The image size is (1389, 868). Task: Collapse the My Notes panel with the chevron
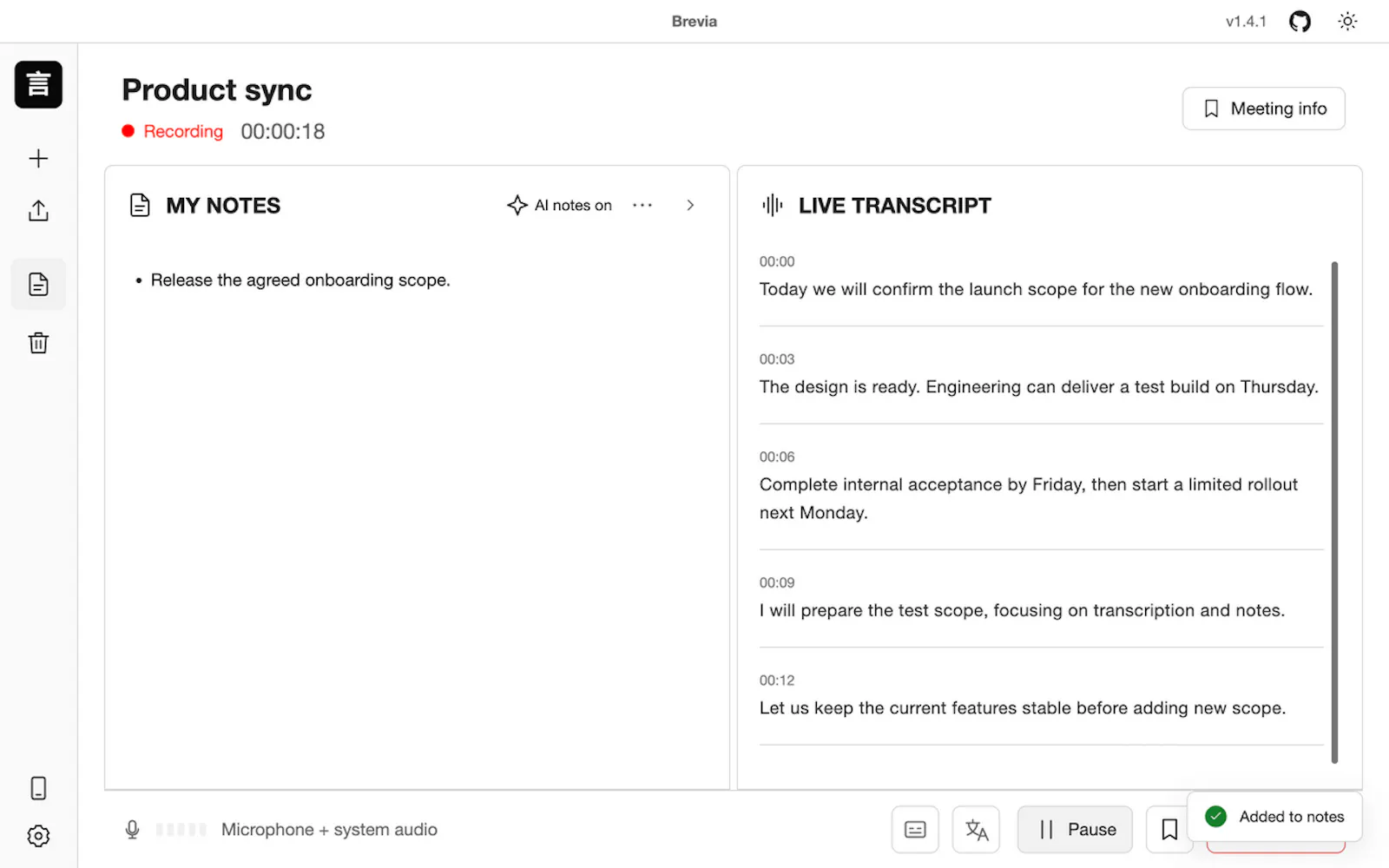690,205
